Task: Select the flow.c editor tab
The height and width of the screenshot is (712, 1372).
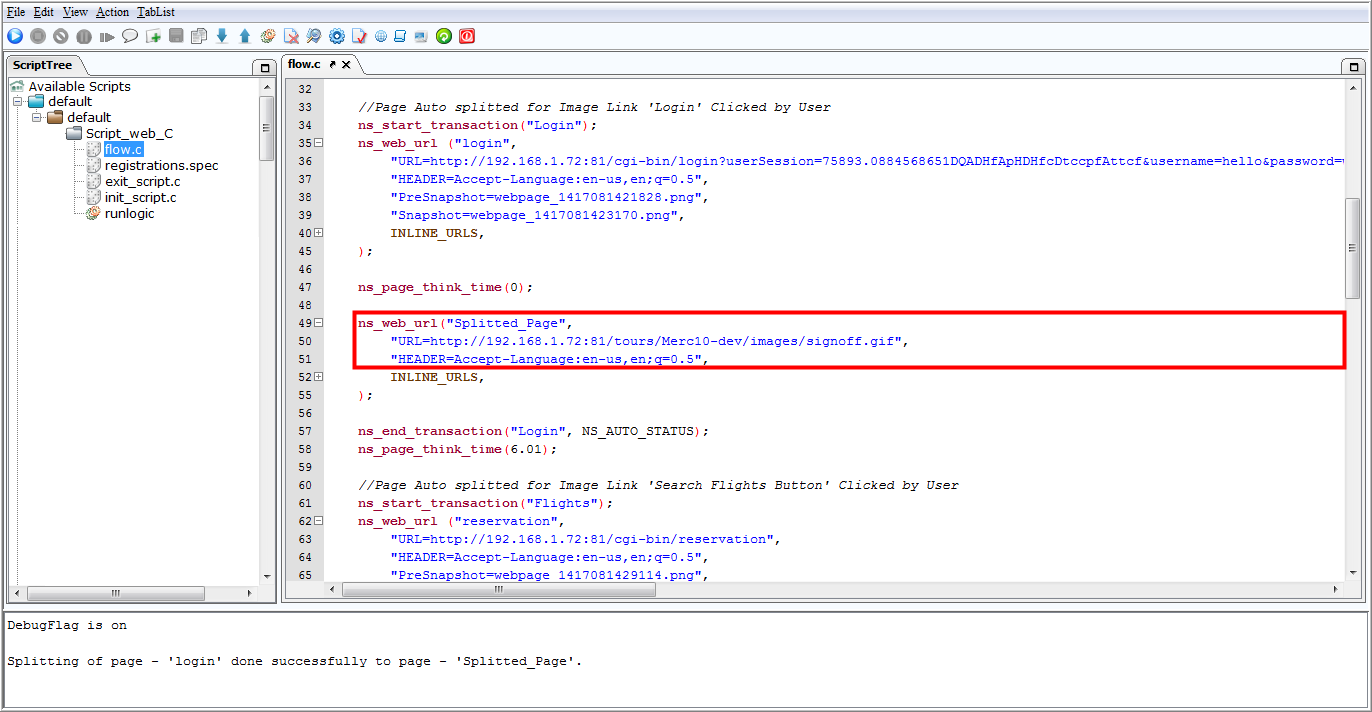Action: [305, 64]
